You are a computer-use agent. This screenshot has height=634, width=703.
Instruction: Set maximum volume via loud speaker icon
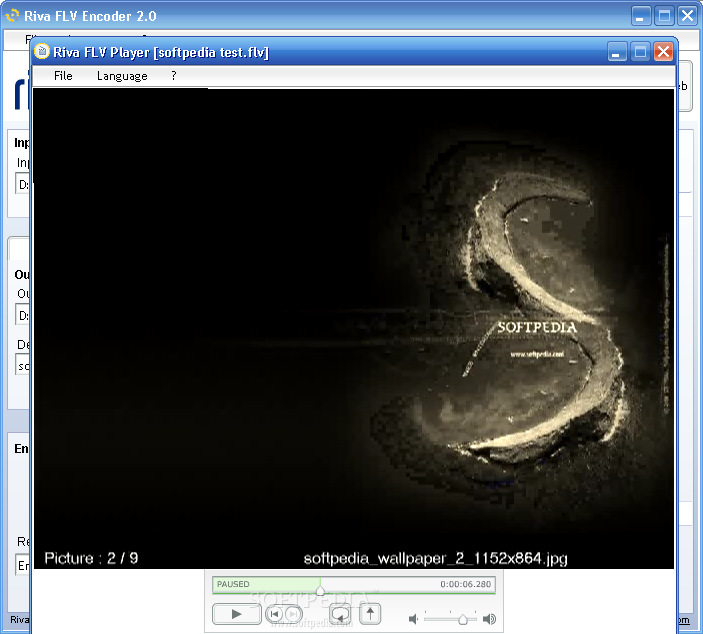[x=489, y=619]
